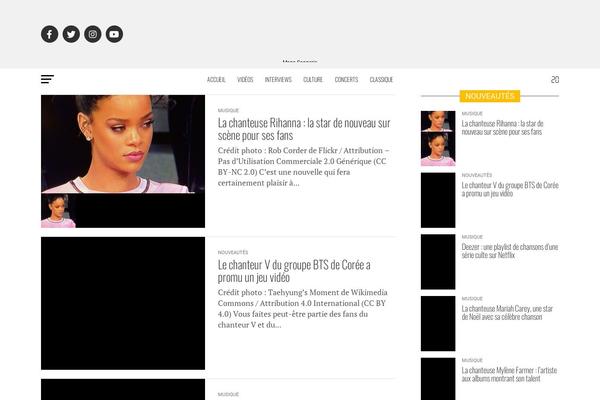Go to the Accueil menu item
The image size is (600, 400).
pyautogui.click(x=216, y=80)
